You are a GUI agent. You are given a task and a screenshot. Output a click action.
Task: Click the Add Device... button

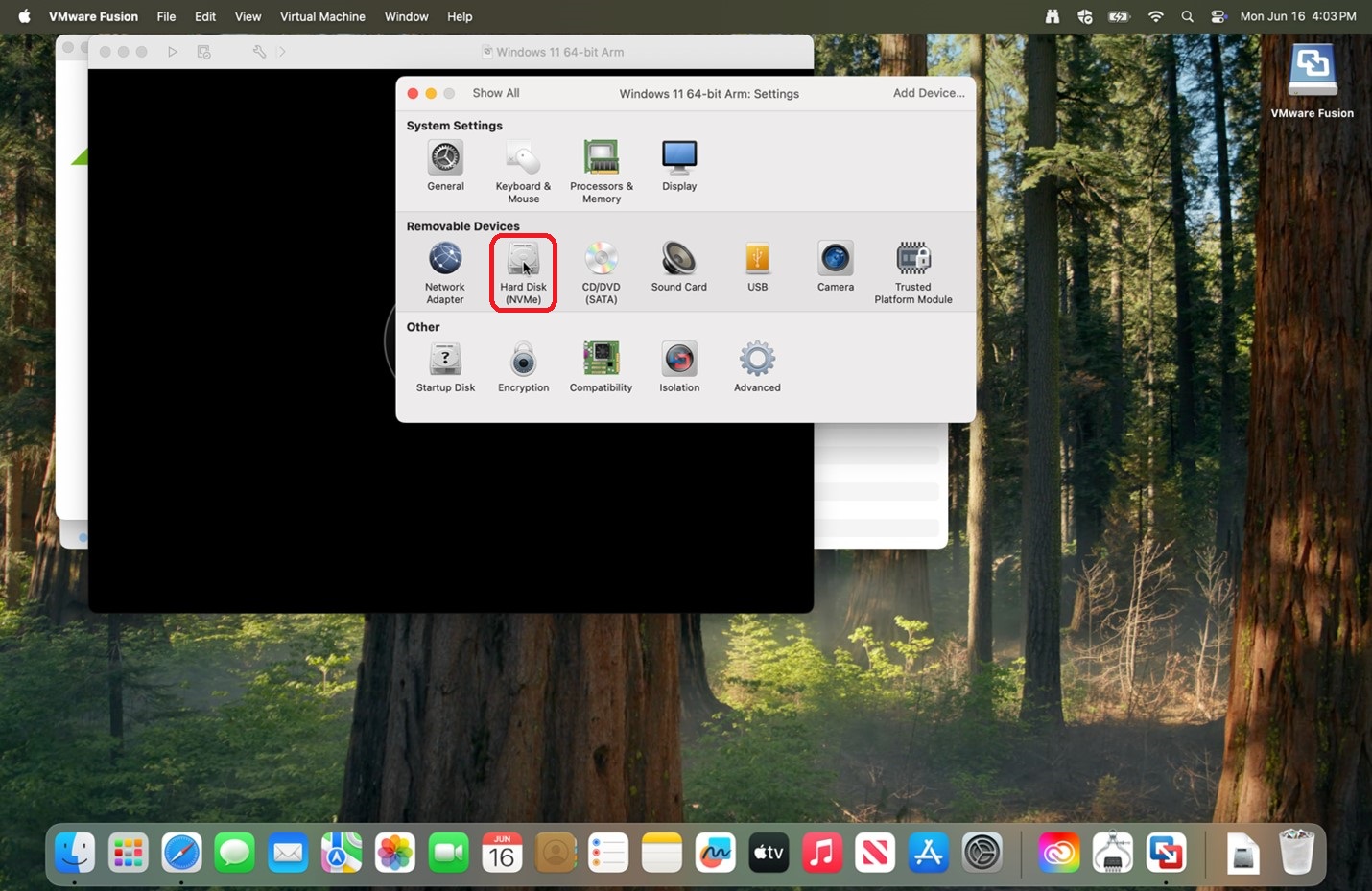(x=929, y=93)
